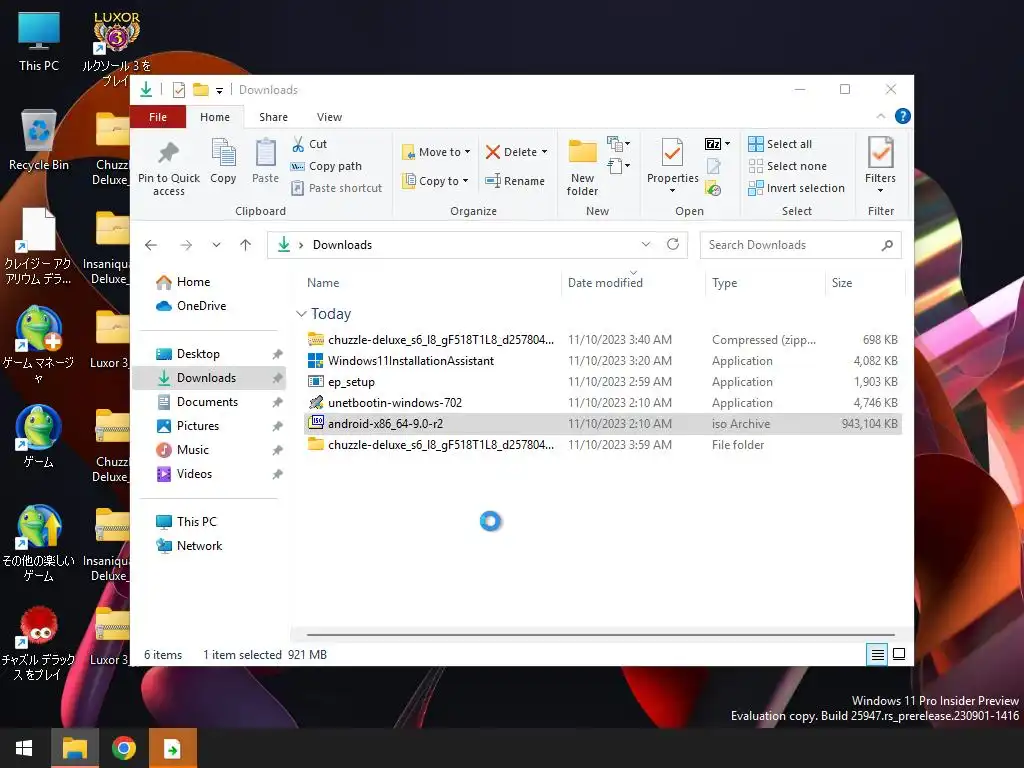Open the Move to dropdown
The image size is (1024, 768).
(x=436, y=152)
